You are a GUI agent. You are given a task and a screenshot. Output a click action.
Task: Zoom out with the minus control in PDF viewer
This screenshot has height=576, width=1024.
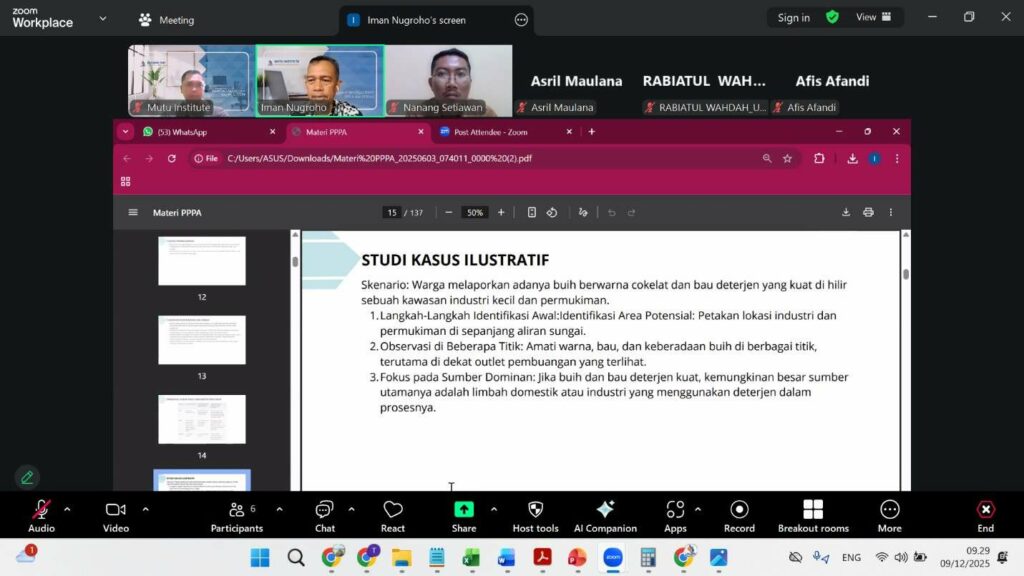[x=448, y=212]
